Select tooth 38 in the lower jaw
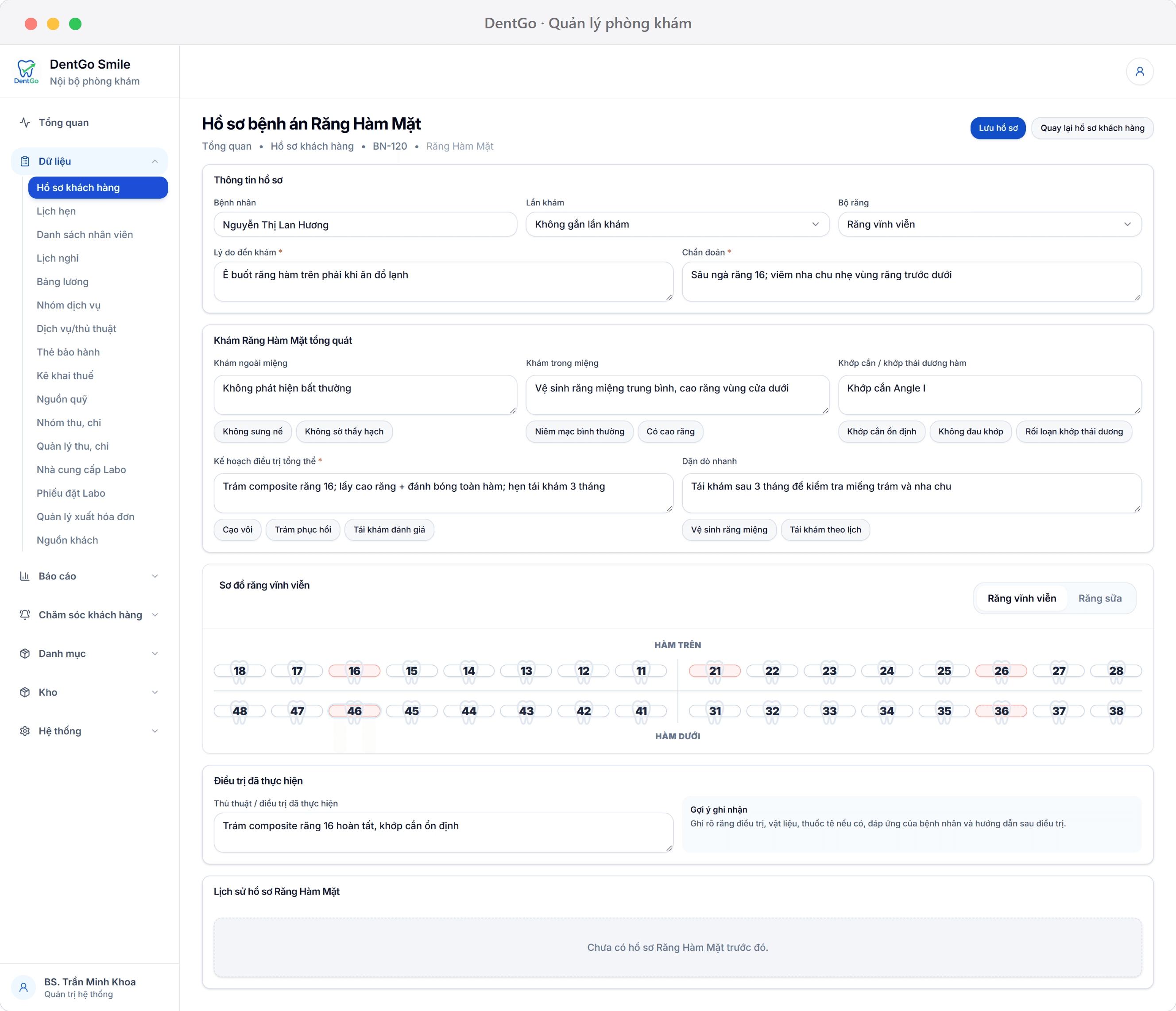The width and height of the screenshot is (1176, 1011). [x=1116, y=711]
